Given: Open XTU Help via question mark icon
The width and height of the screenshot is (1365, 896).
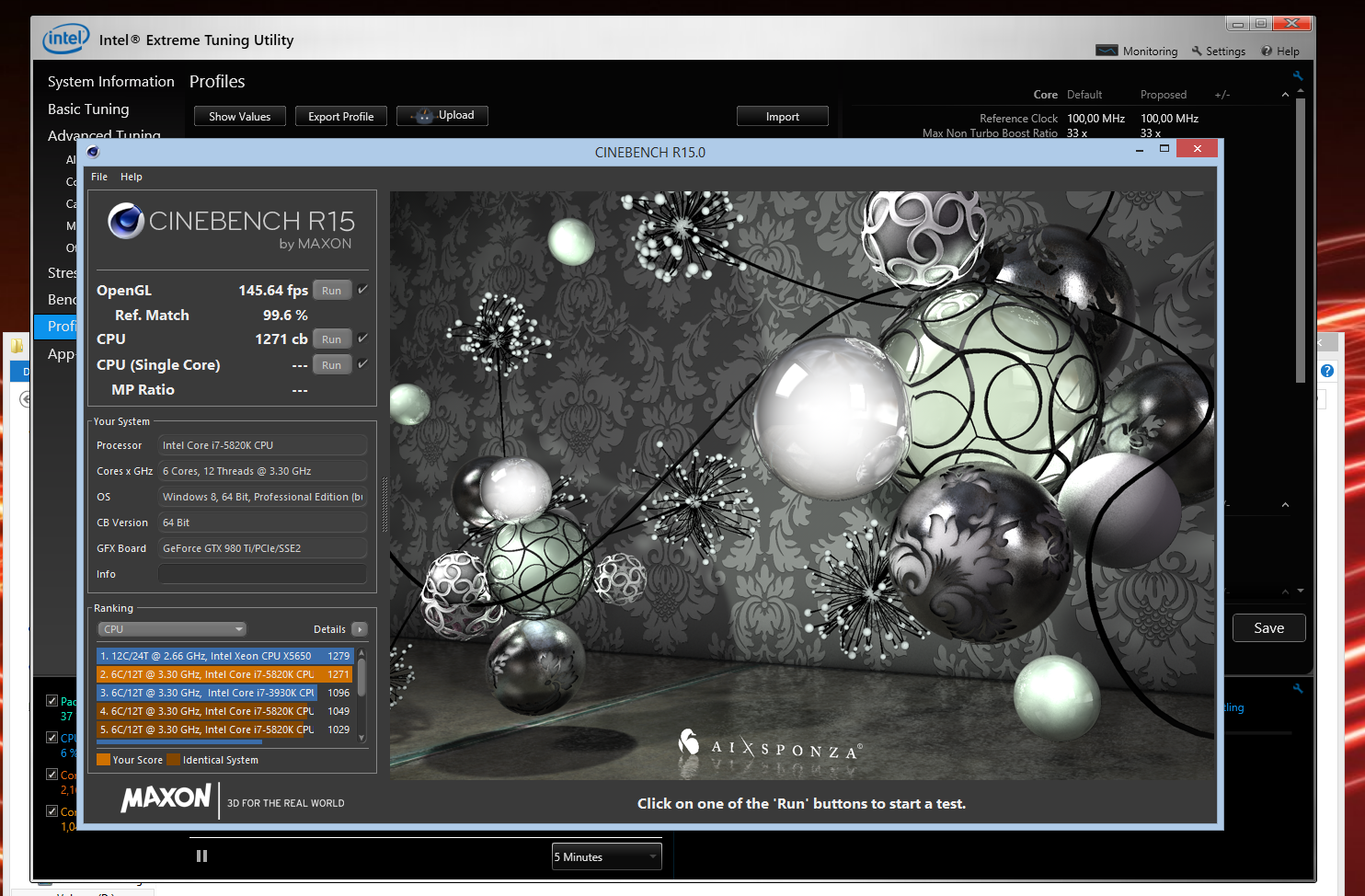Looking at the screenshot, I should tap(1267, 52).
